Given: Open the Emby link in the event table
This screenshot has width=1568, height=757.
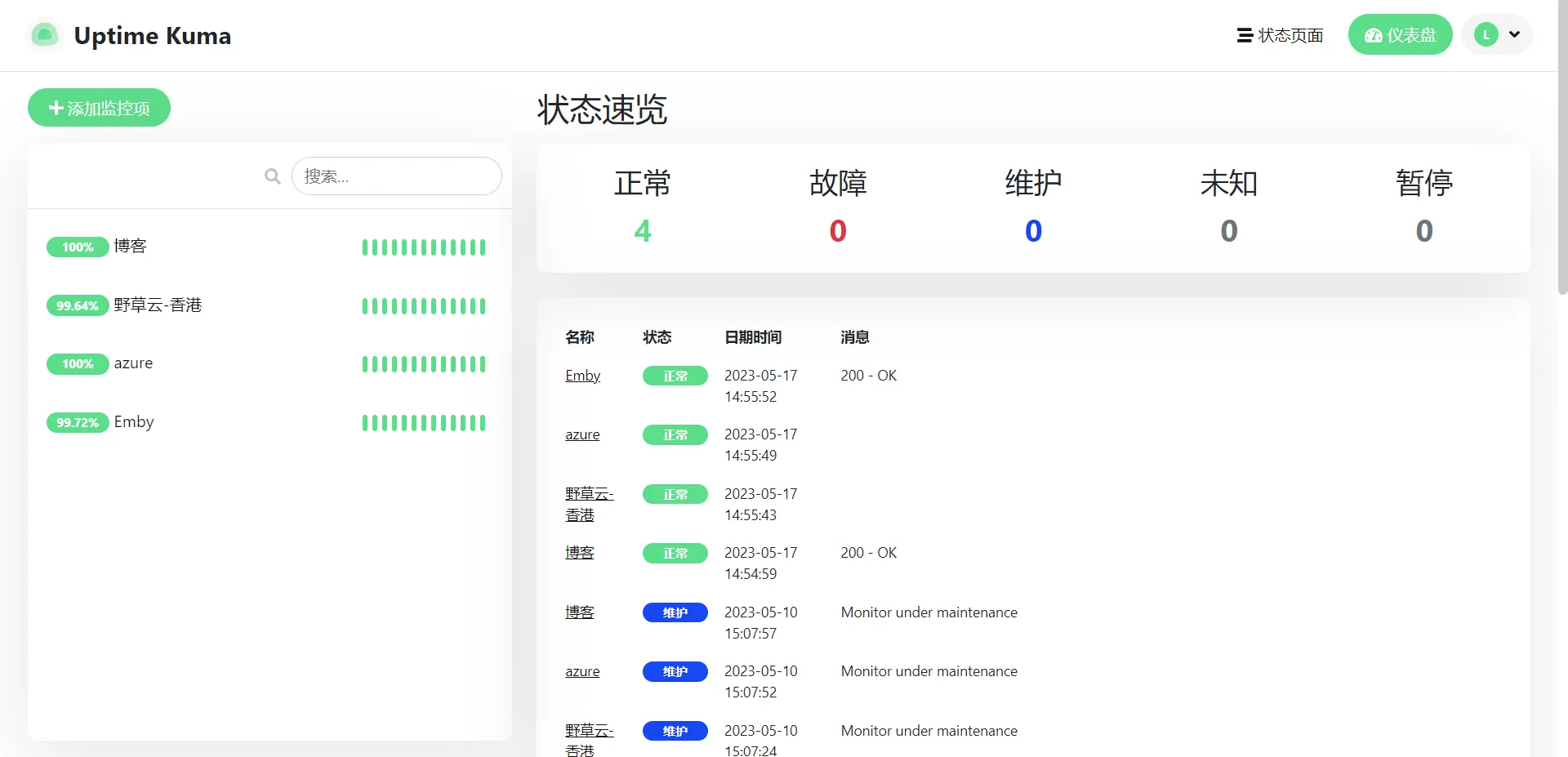Looking at the screenshot, I should click(x=582, y=376).
